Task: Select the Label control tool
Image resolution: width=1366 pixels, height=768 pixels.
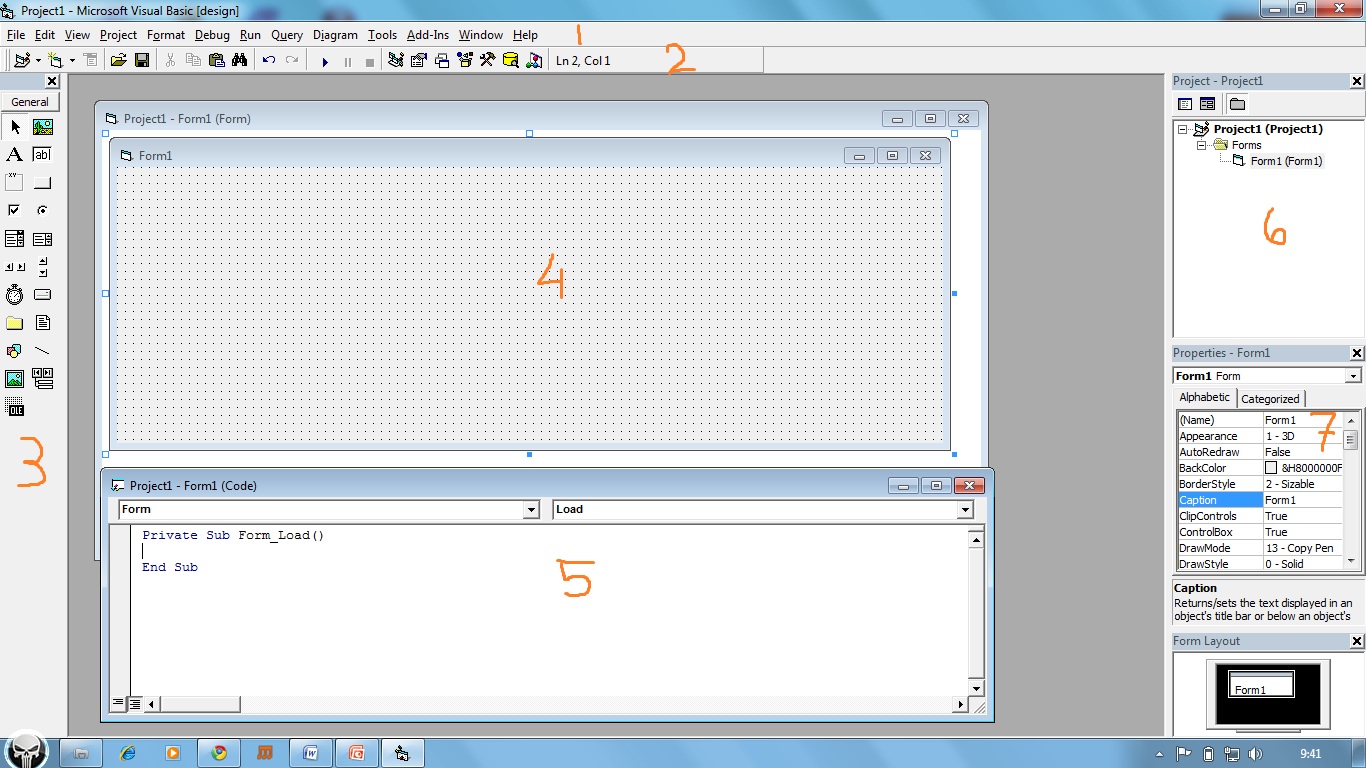Action: click(13, 154)
